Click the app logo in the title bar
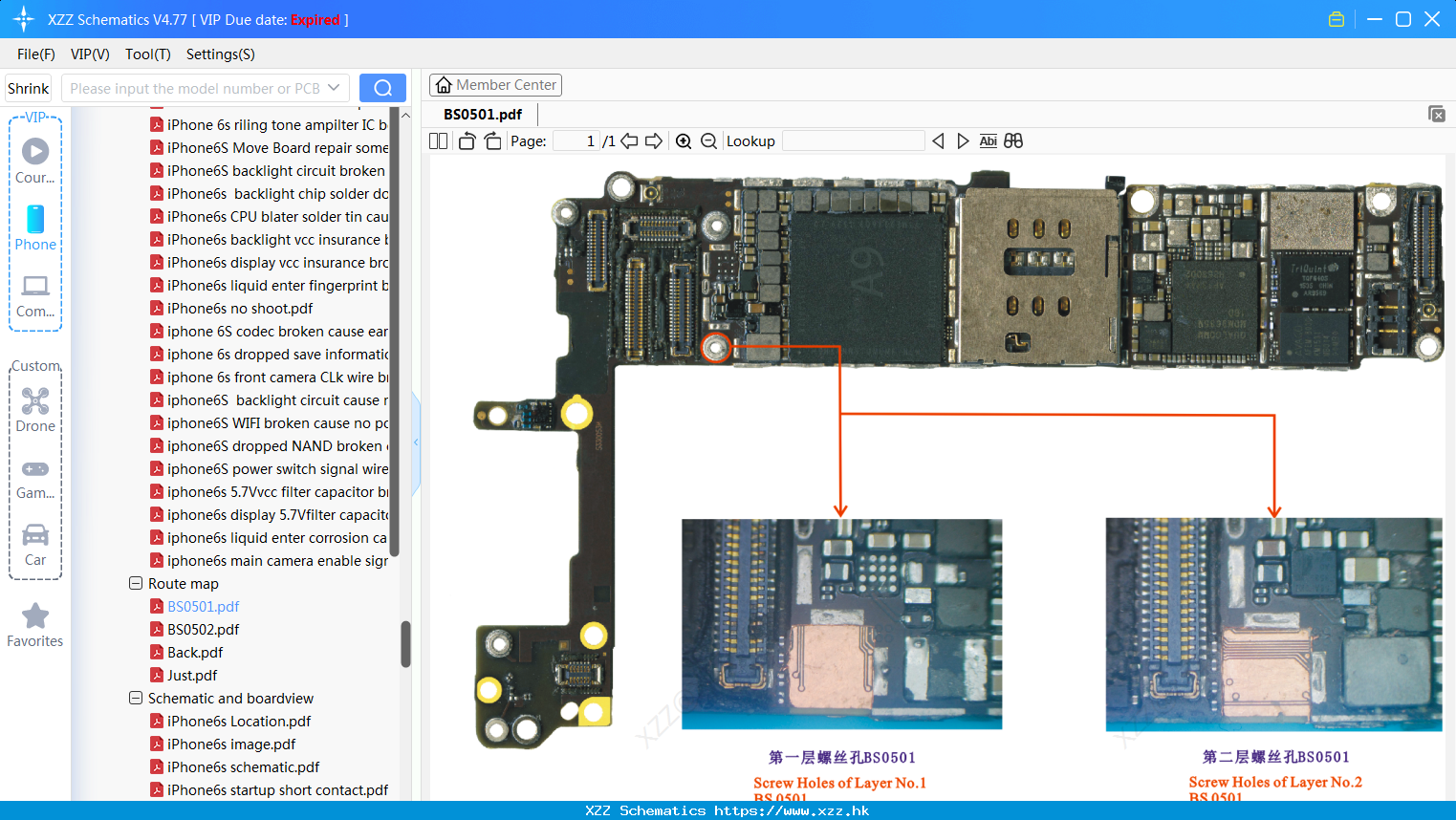Screen dimensions: 1456x820 [24, 19]
